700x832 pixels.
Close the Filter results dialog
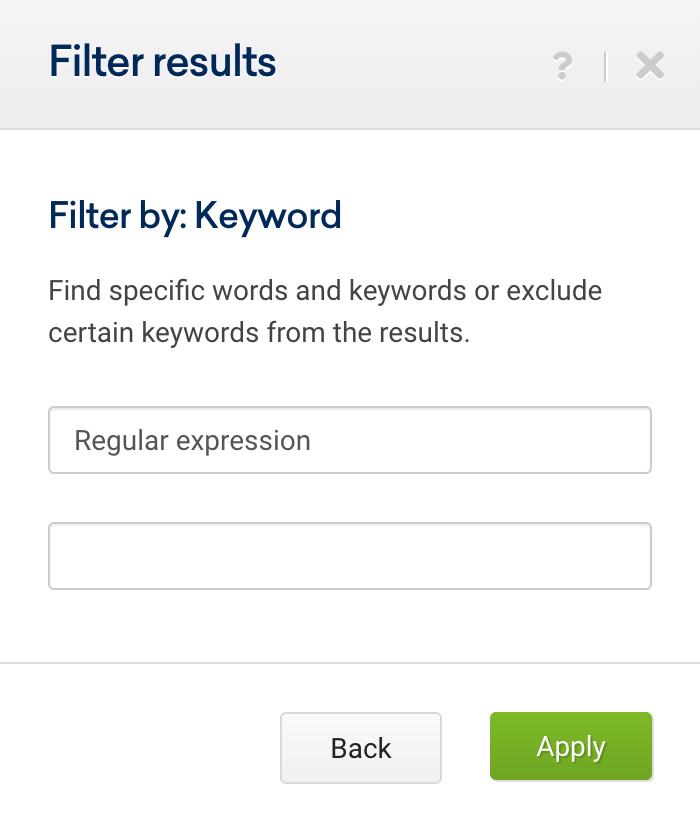point(650,66)
